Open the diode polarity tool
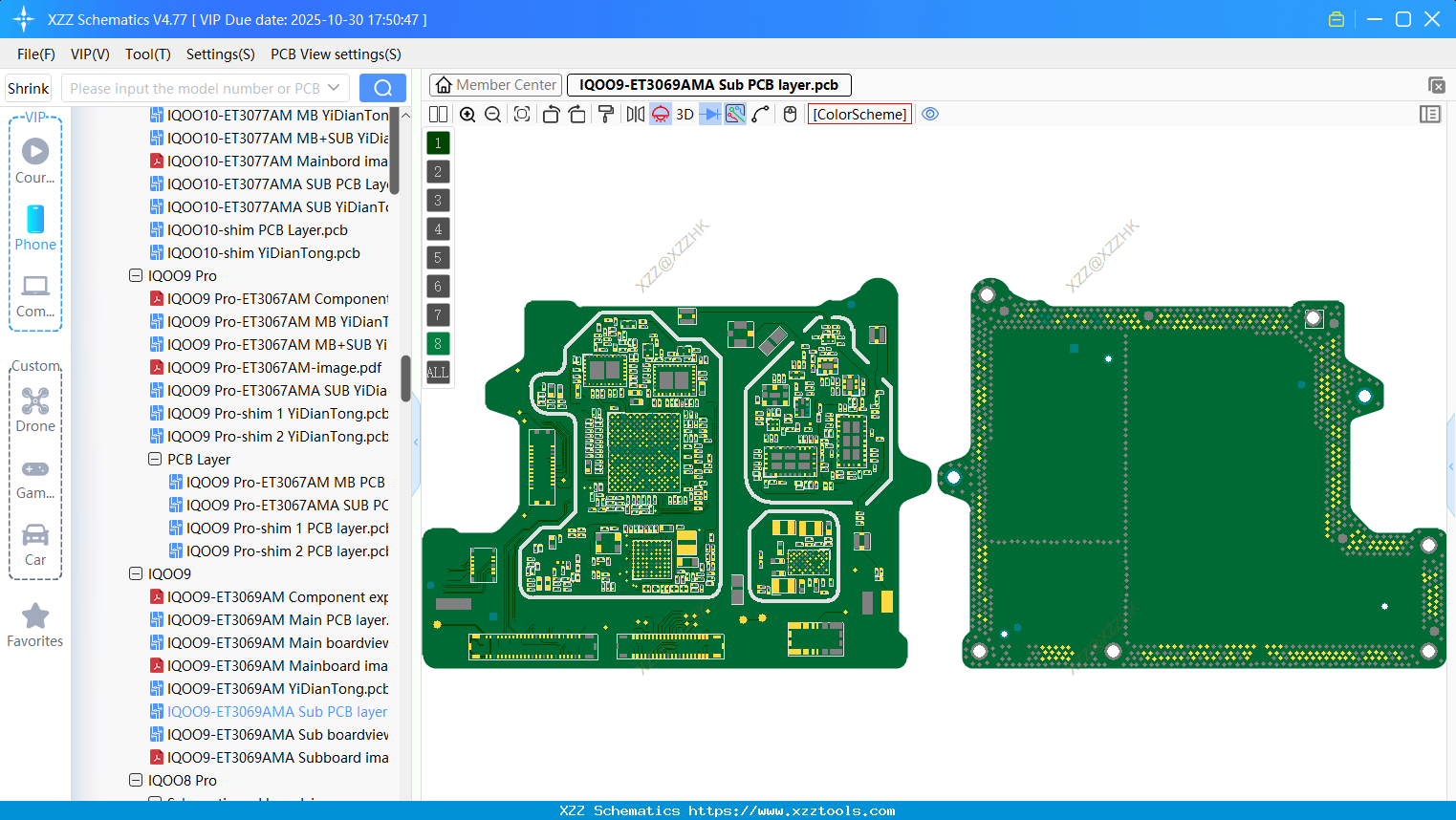 (711, 114)
